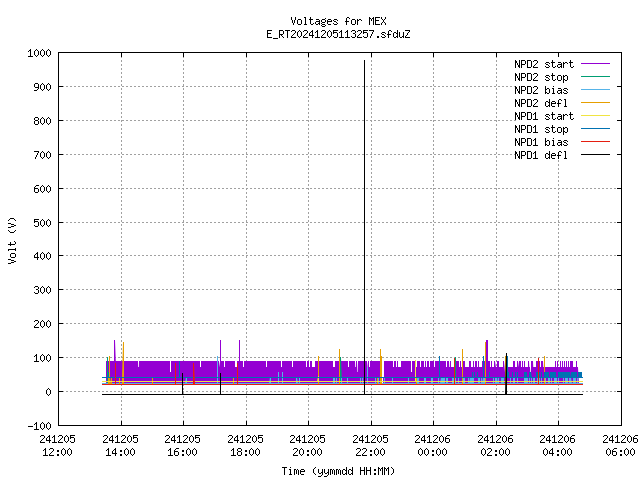Click the 'NPD1 defl' legend label
This screenshot has width=640, height=480.
[x=541, y=156]
